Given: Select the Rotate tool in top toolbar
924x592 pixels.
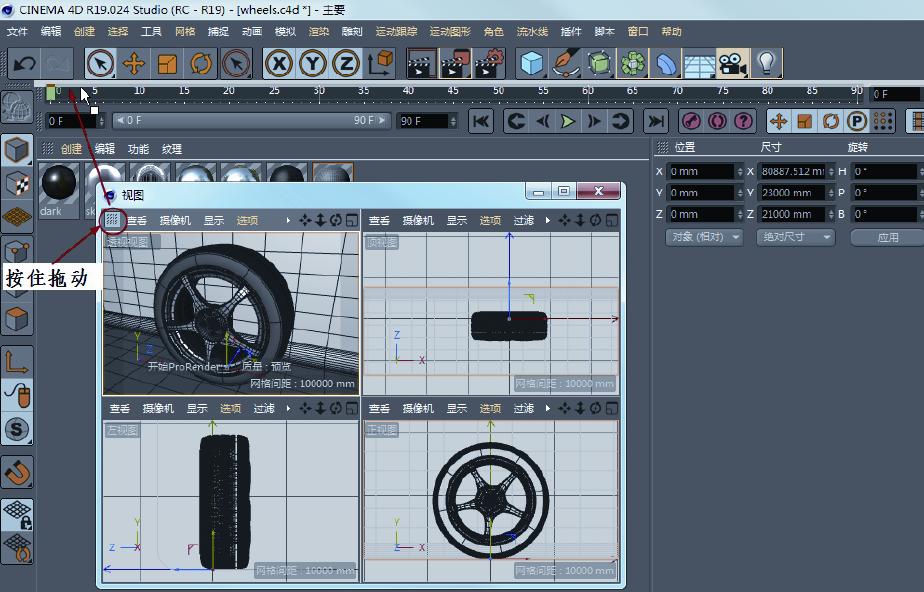Looking at the screenshot, I should pos(201,64).
